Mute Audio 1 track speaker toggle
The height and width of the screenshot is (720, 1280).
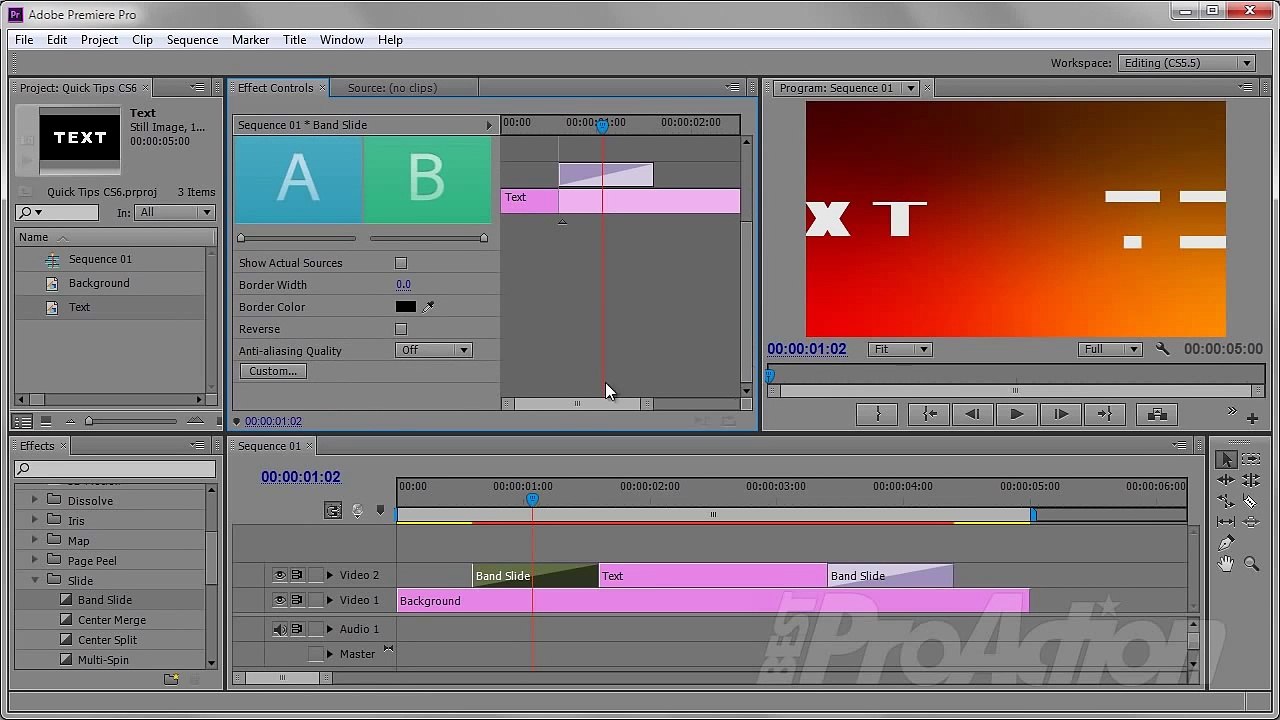280,629
